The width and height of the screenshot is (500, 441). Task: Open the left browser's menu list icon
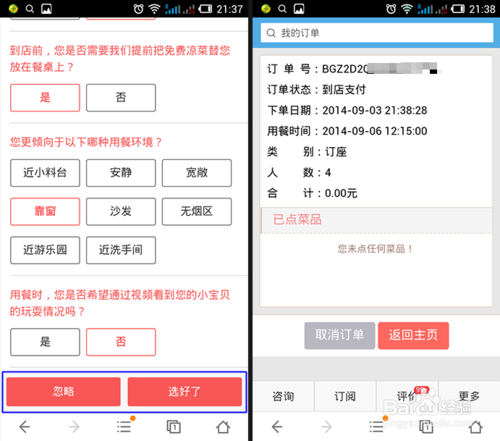124,427
